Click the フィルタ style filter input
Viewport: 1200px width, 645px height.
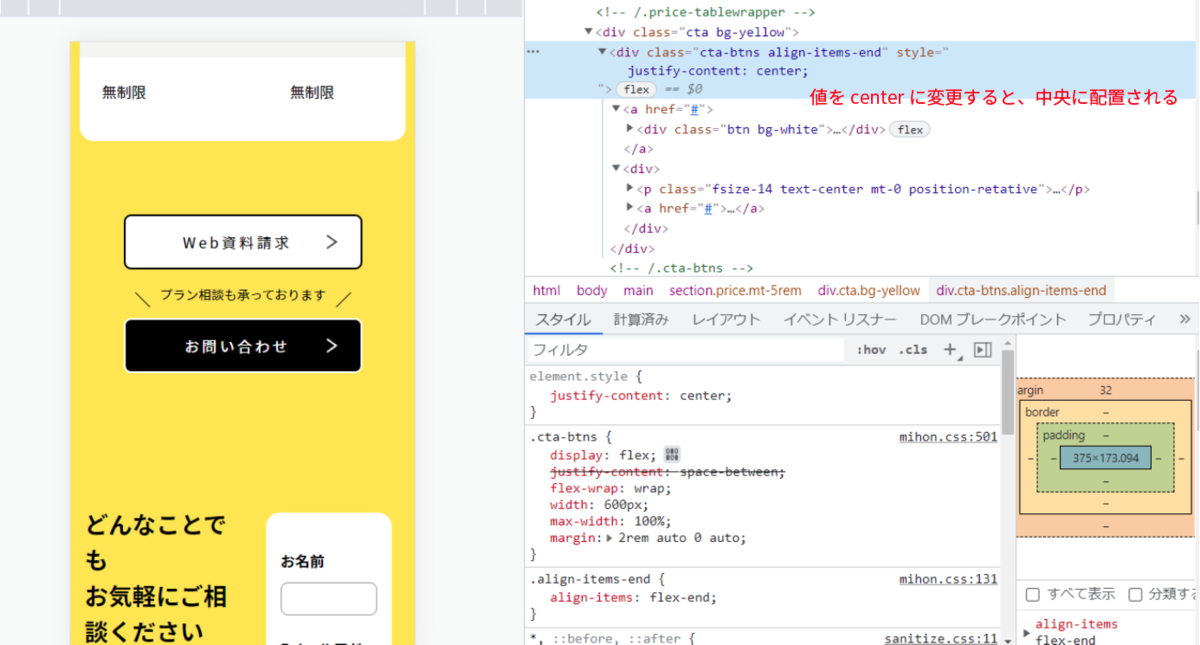686,350
